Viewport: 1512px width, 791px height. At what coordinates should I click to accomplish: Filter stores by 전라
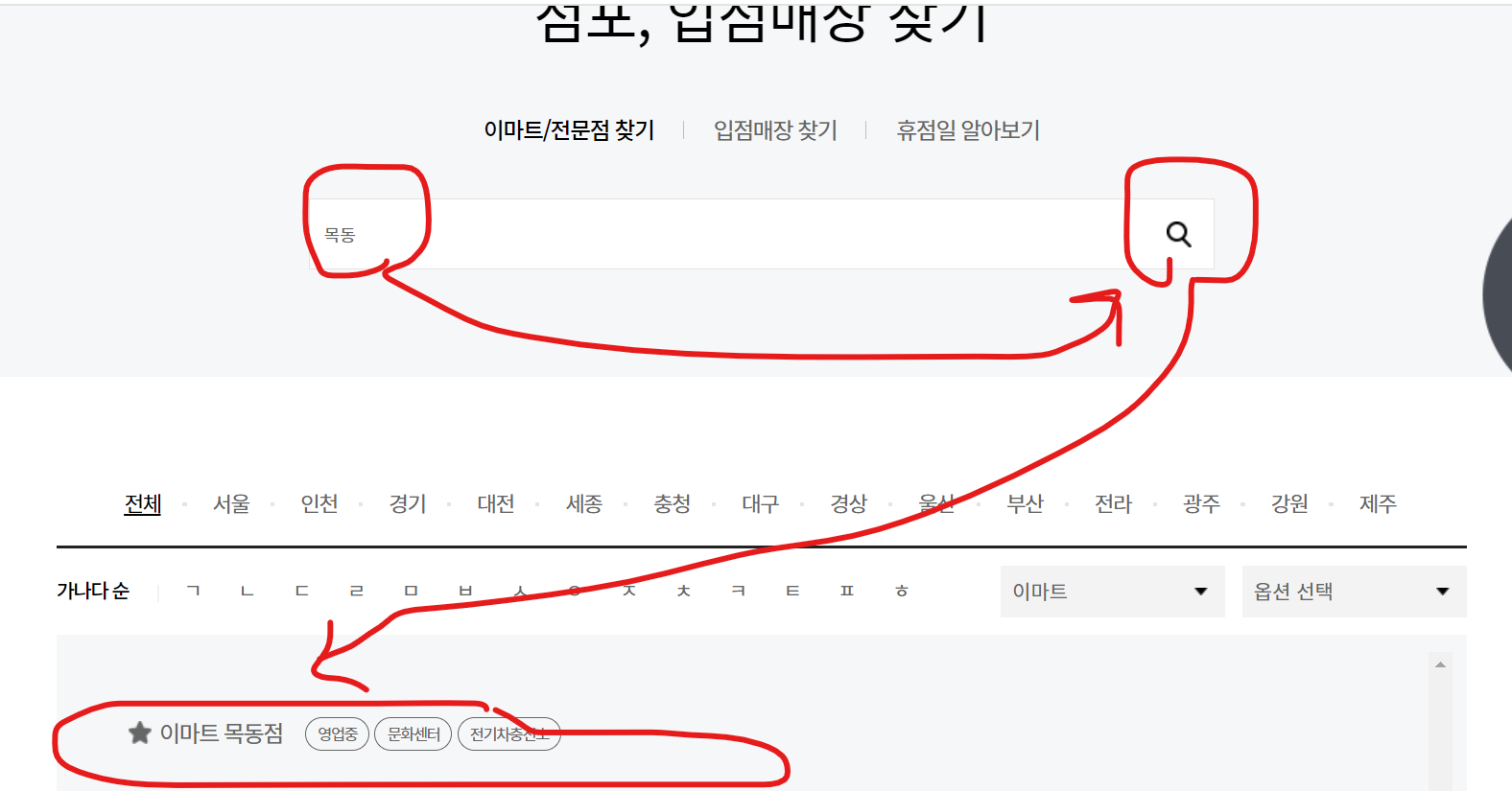(x=1114, y=503)
